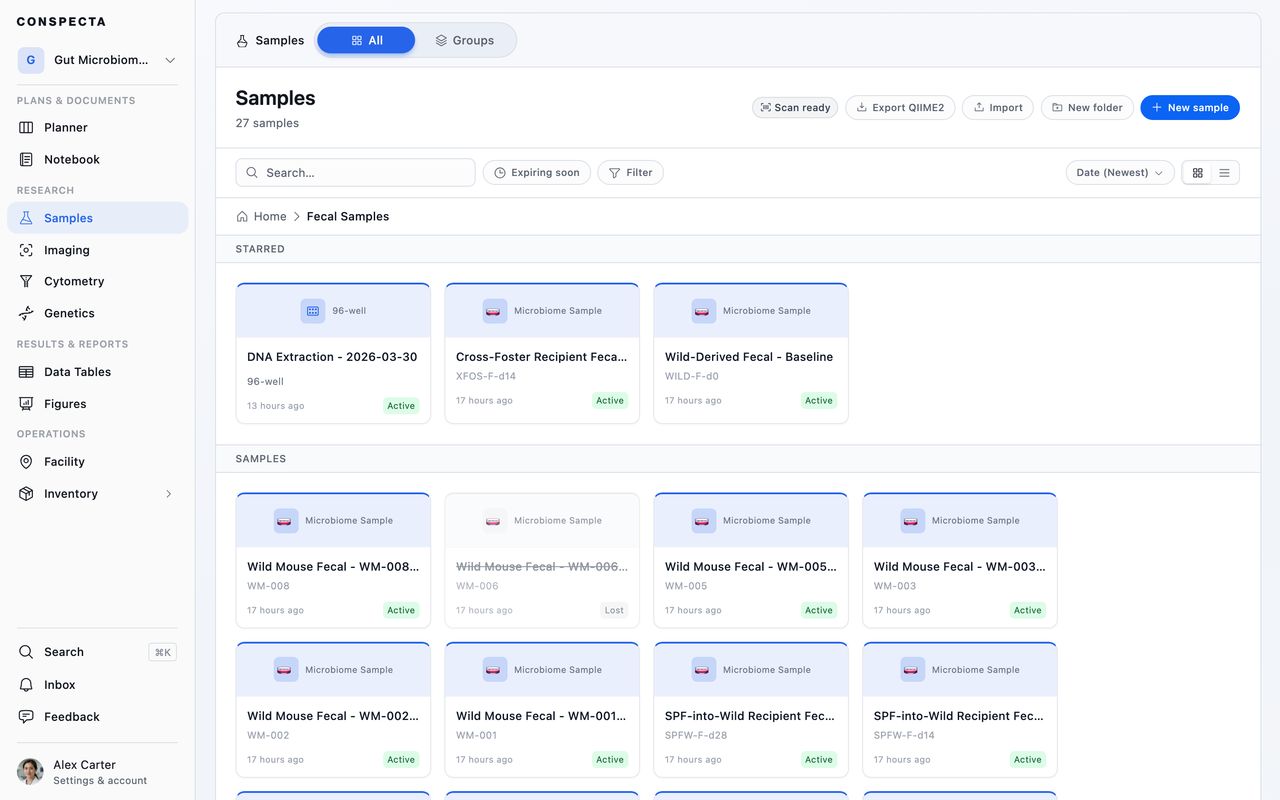Click the New sample button
1280x800 pixels.
coord(1190,108)
